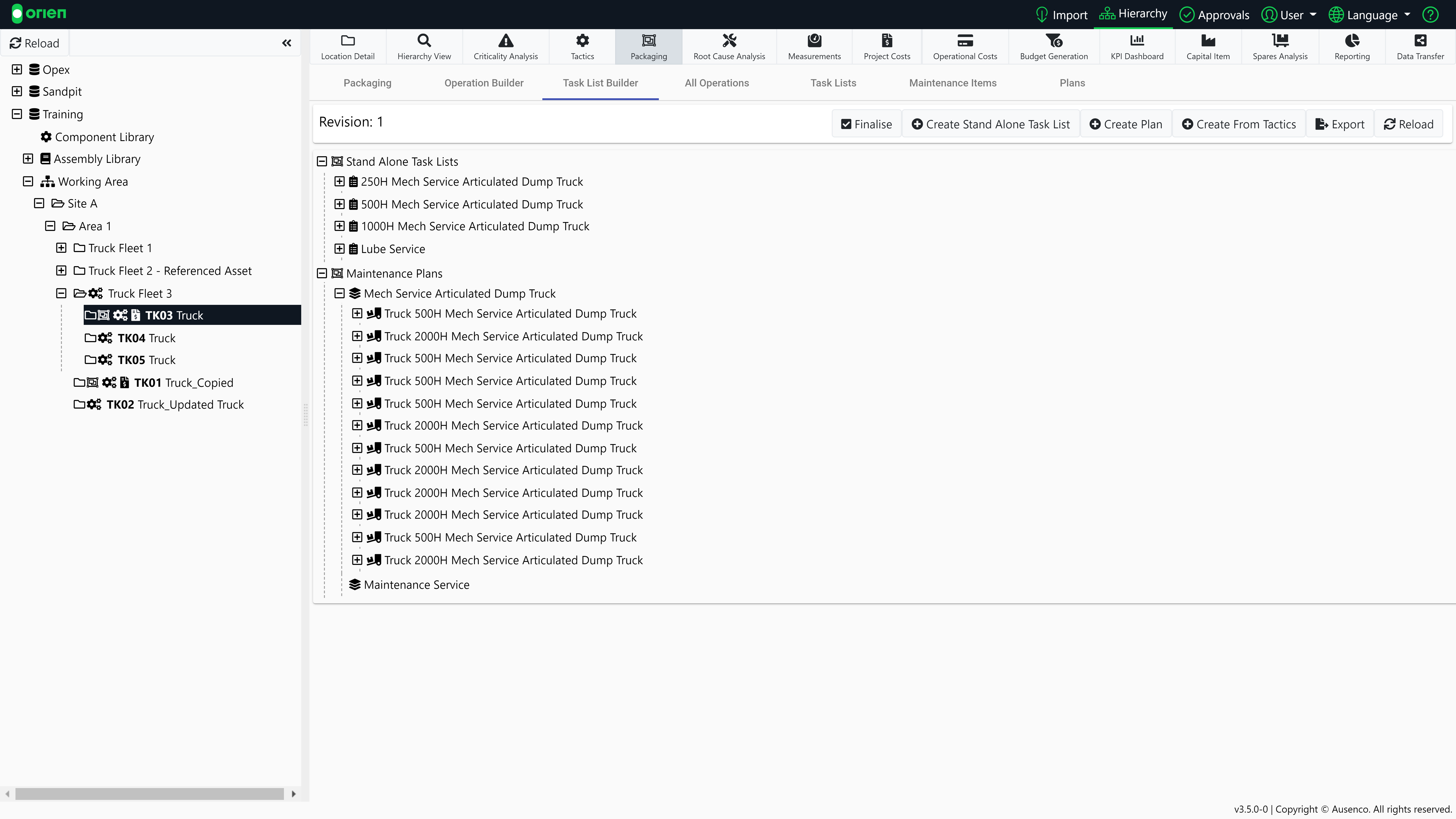Image resolution: width=1456 pixels, height=819 pixels.
Task: Click the Lube Service clipboard icon
Action: pos(353,249)
